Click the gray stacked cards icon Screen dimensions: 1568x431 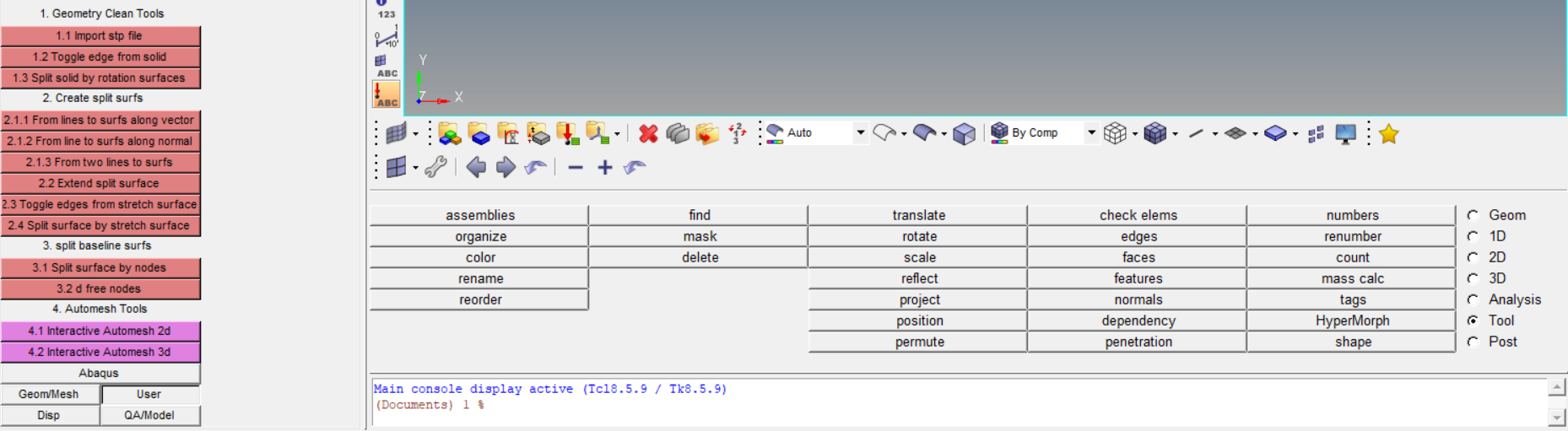tap(678, 133)
